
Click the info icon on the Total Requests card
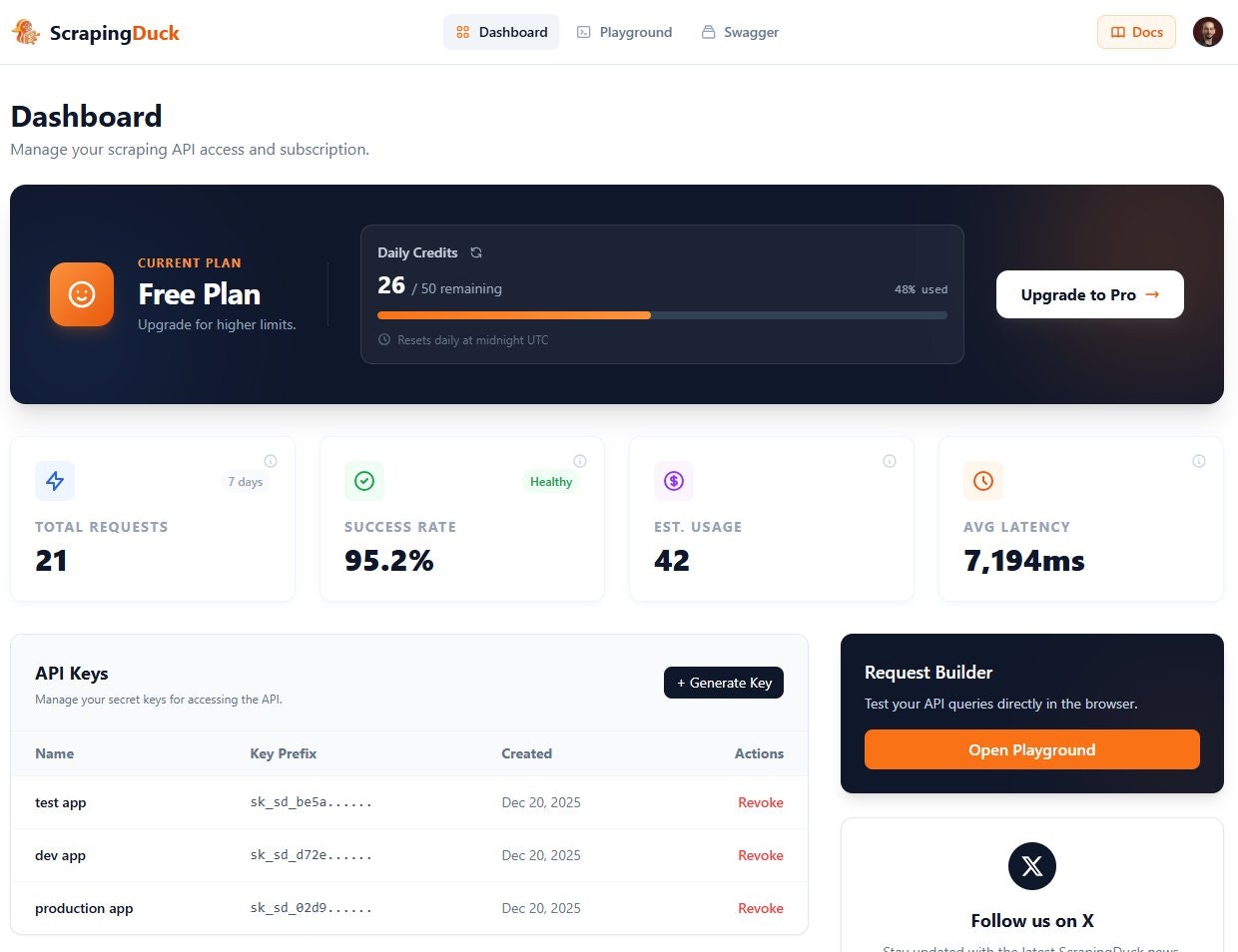271,461
